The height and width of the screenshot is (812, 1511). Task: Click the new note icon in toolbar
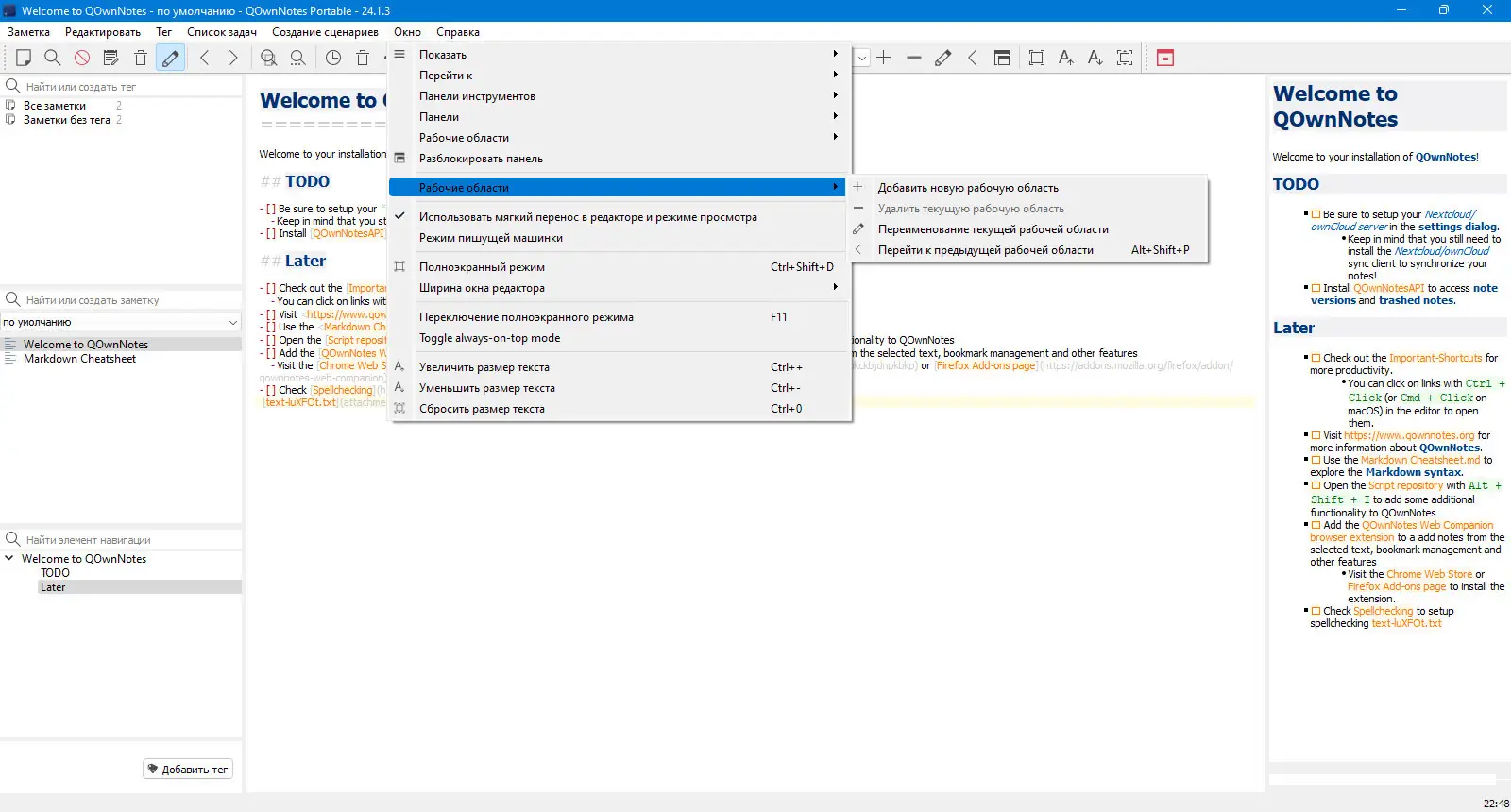tap(24, 58)
